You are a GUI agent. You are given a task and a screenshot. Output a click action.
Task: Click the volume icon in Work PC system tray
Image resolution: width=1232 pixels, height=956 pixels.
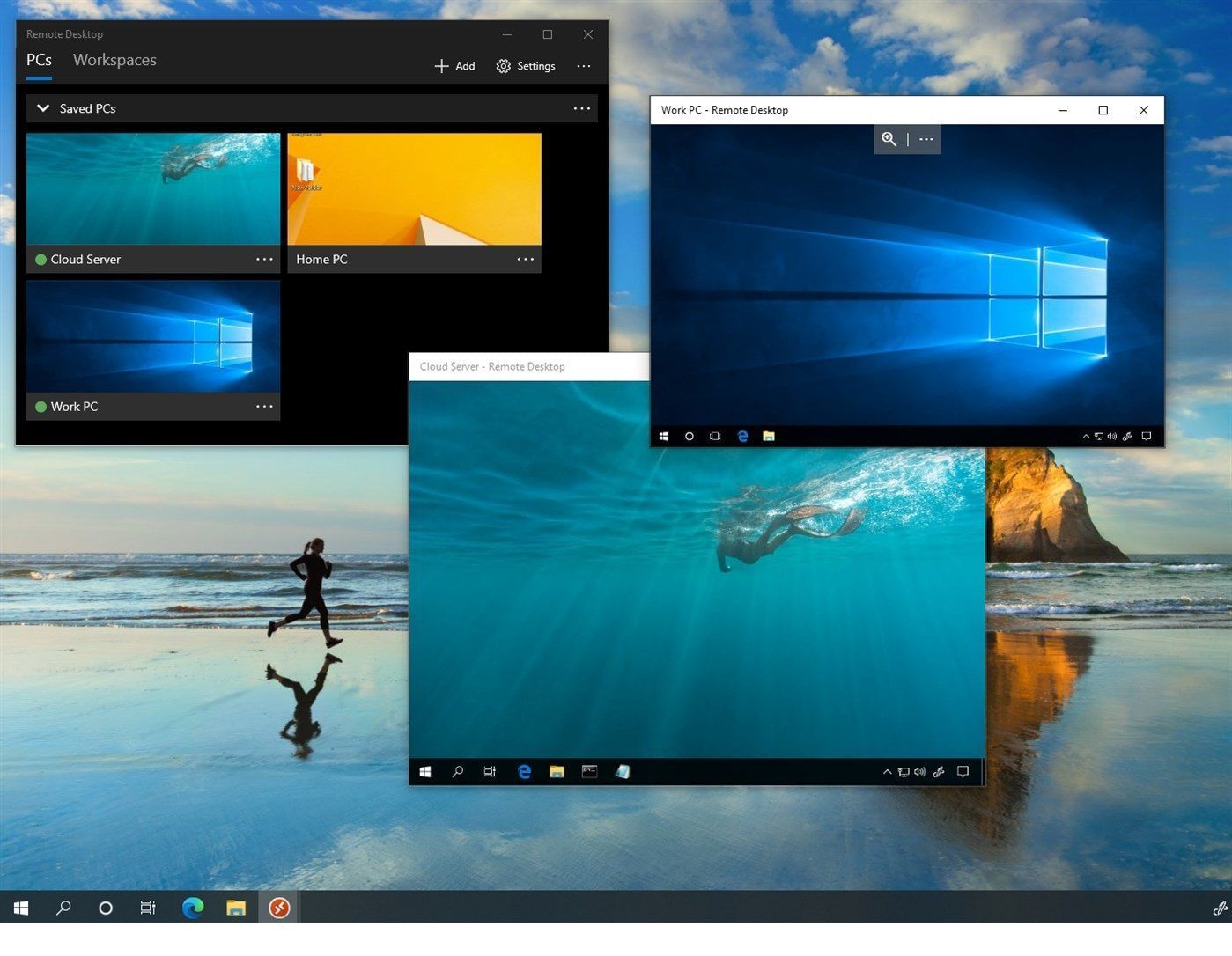click(x=1112, y=436)
